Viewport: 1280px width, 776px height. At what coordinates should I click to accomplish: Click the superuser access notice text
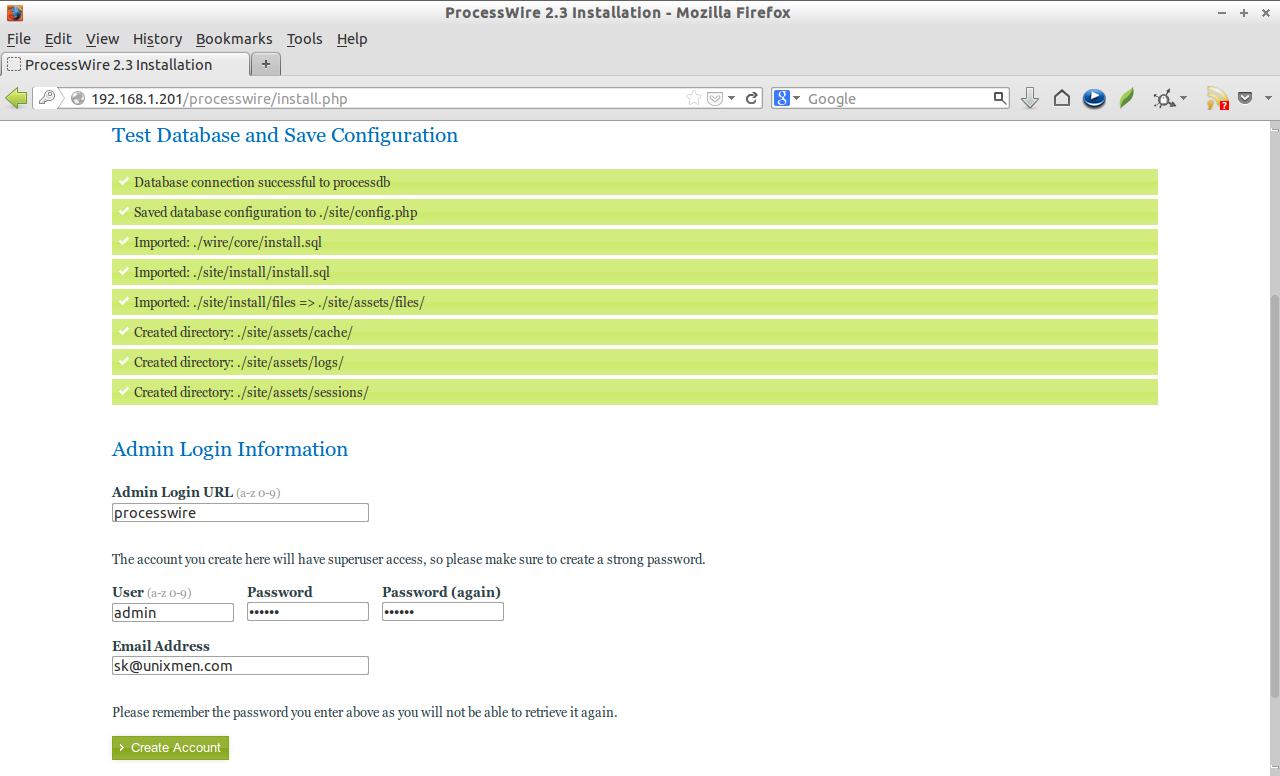click(409, 559)
